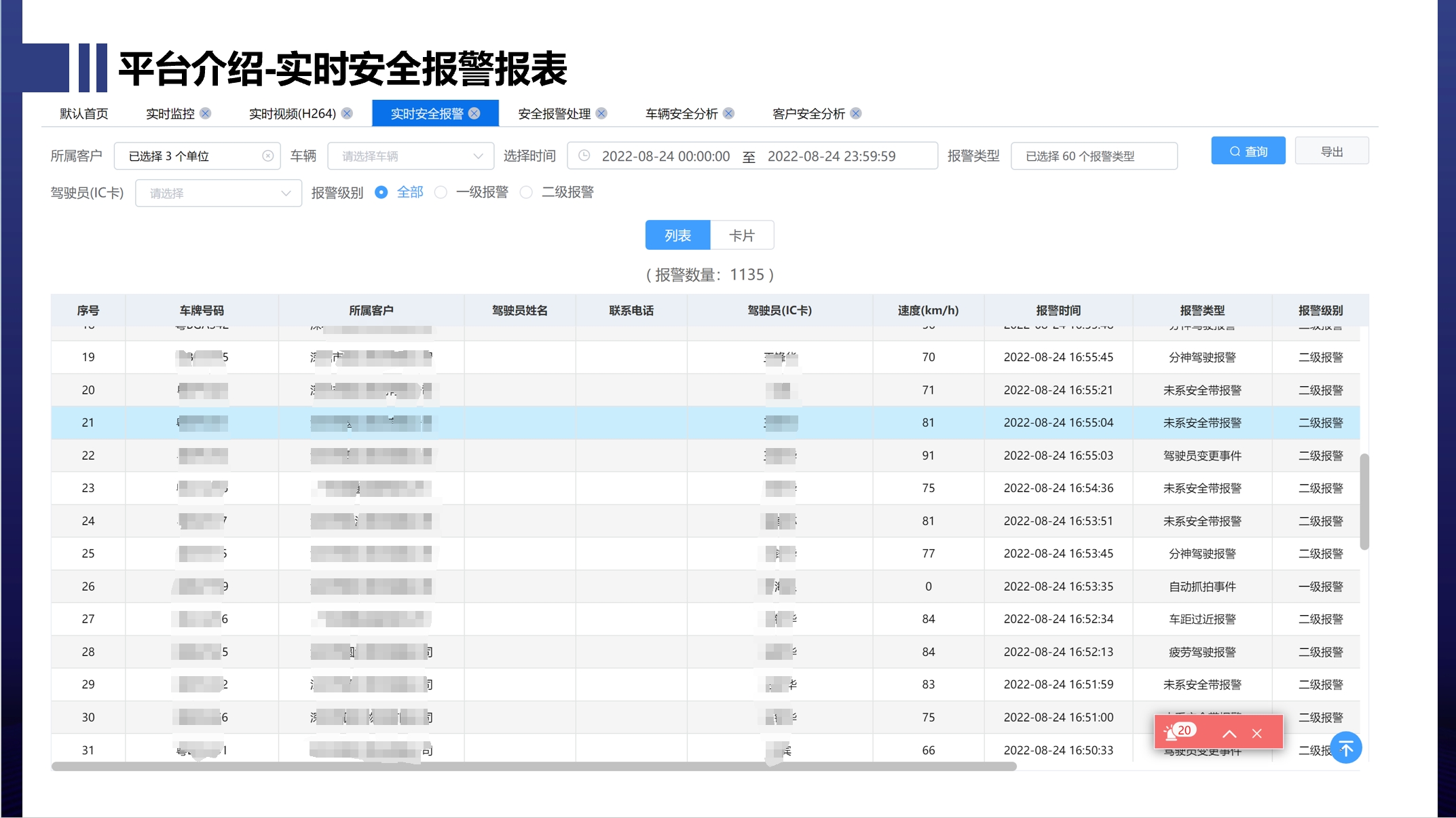The height and width of the screenshot is (818, 1456).
Task: Dismiss the red alarm popup with its x
Action: tap(1257, 733)
